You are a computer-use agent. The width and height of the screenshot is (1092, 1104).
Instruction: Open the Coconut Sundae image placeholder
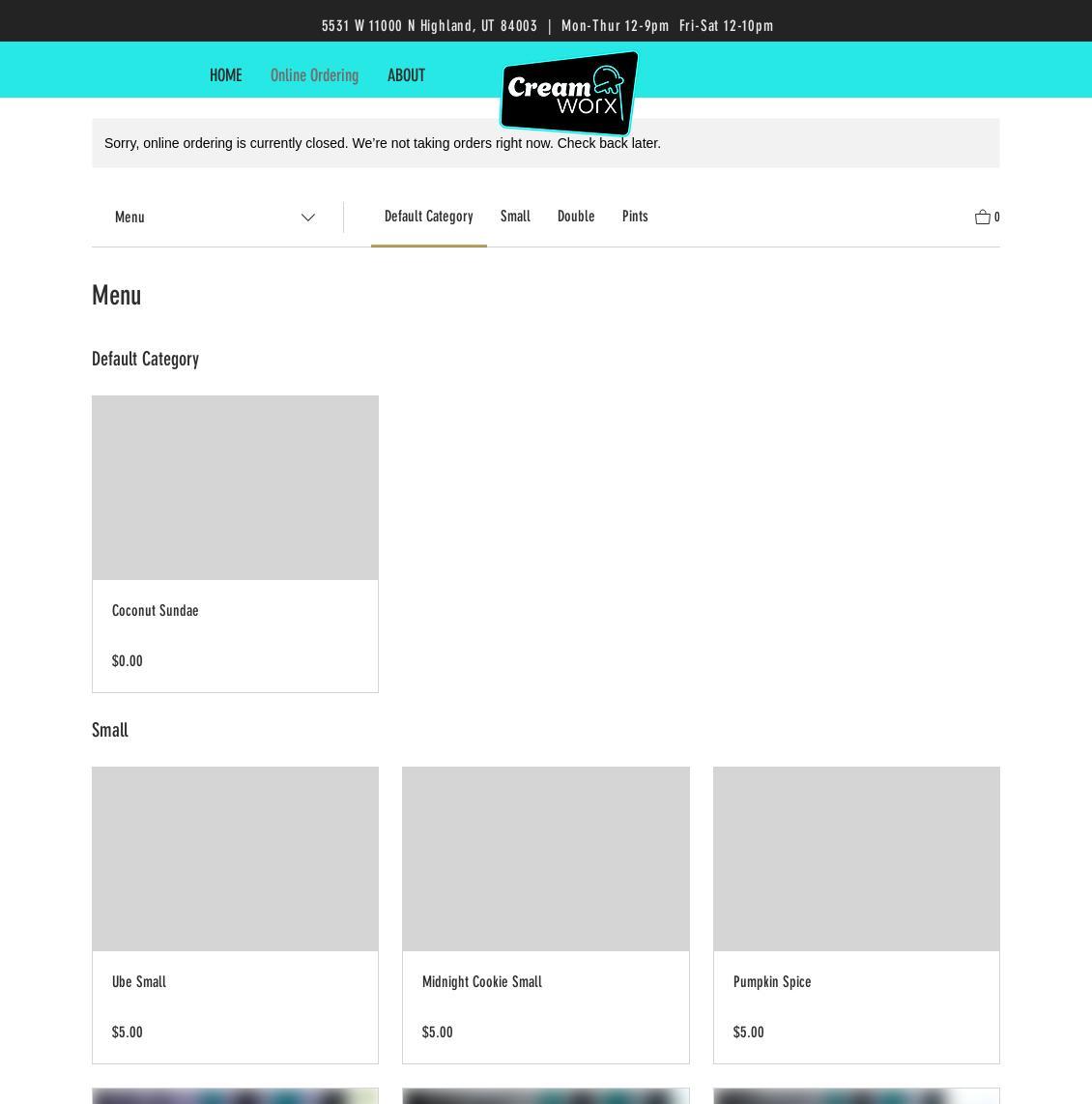coord(235,487)
